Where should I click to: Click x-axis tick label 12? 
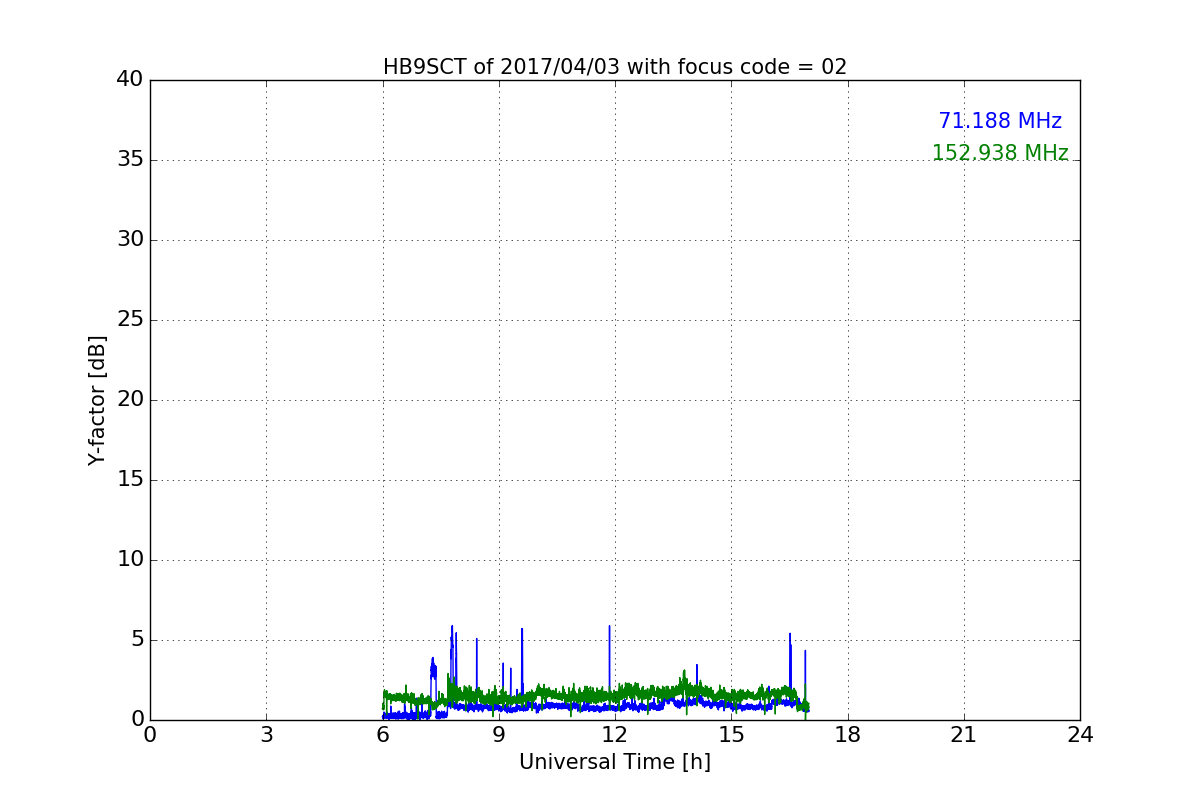615,735
